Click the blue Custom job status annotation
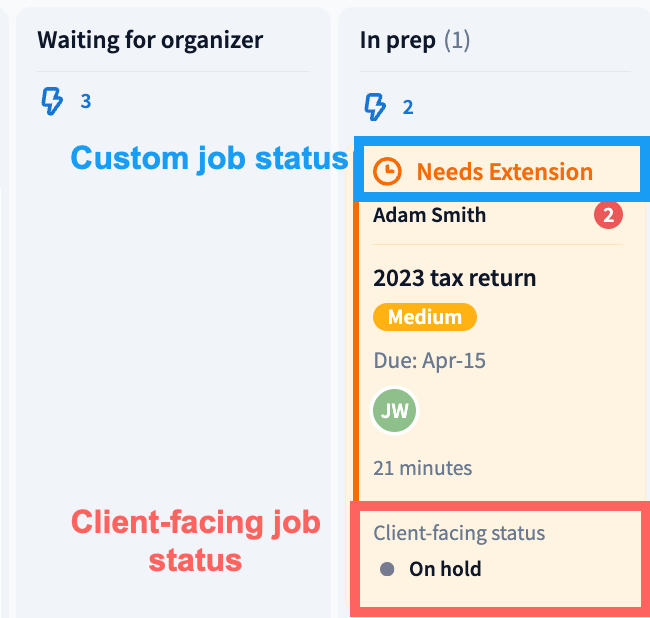The image size is (650, 618). coord(208,159)
